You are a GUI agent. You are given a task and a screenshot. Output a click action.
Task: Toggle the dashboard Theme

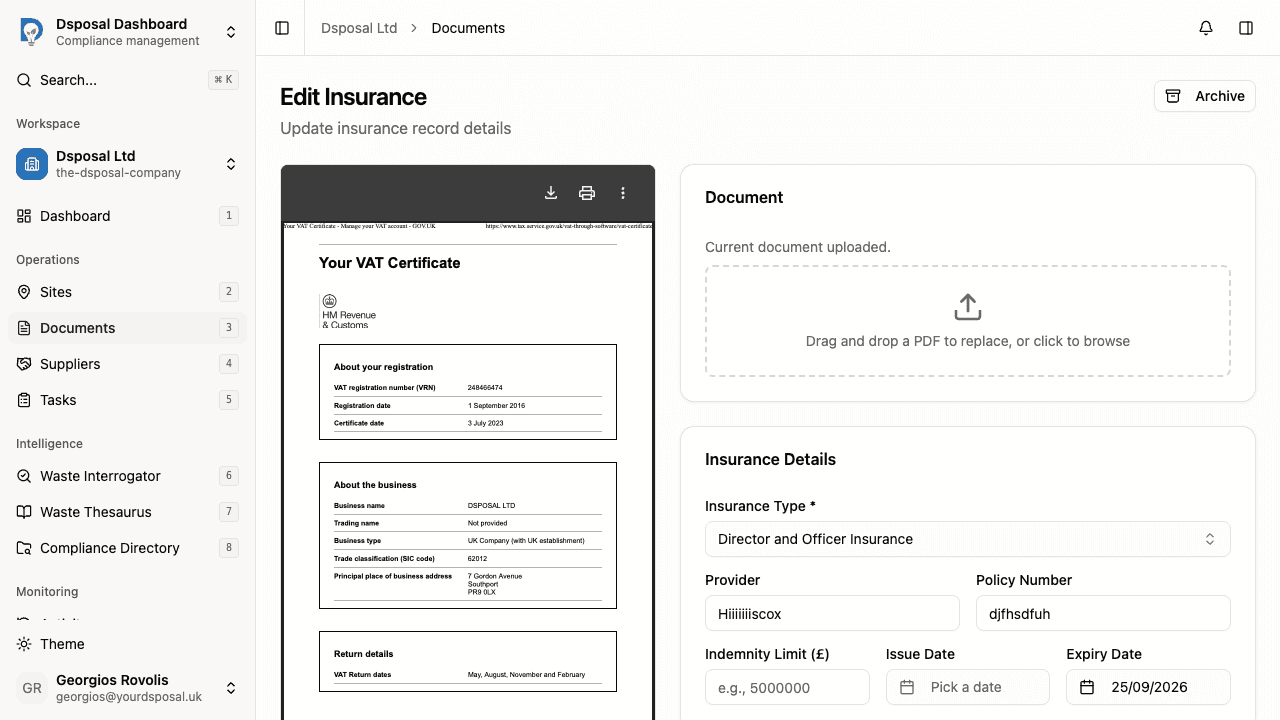click(x=62, y=644)
